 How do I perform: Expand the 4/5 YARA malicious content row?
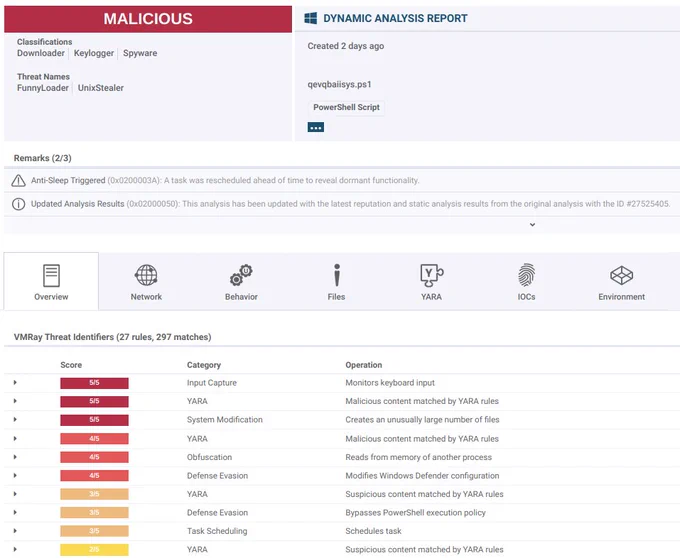(x=15, y=438)
